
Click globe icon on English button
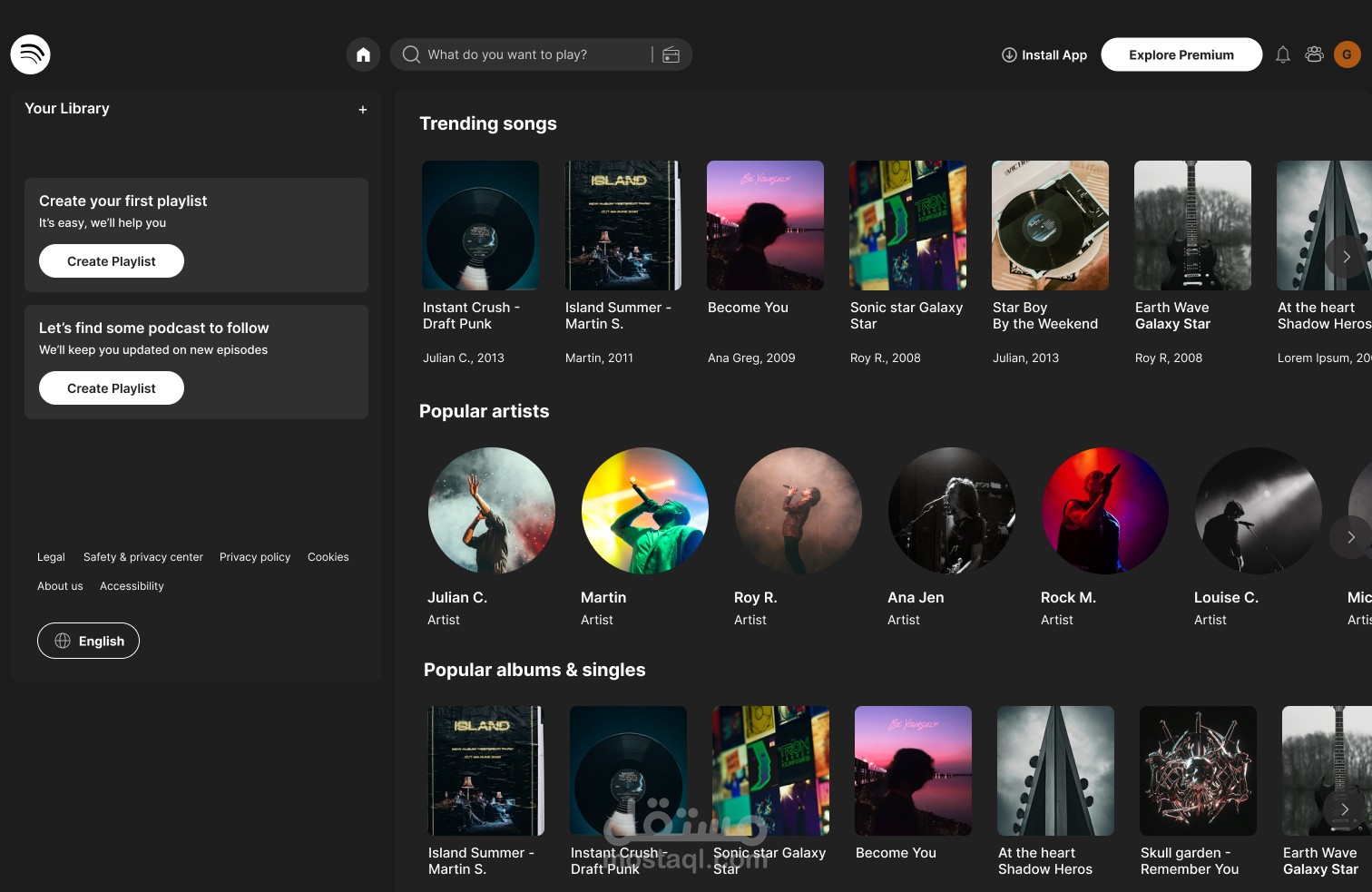(x=63, y=641)
